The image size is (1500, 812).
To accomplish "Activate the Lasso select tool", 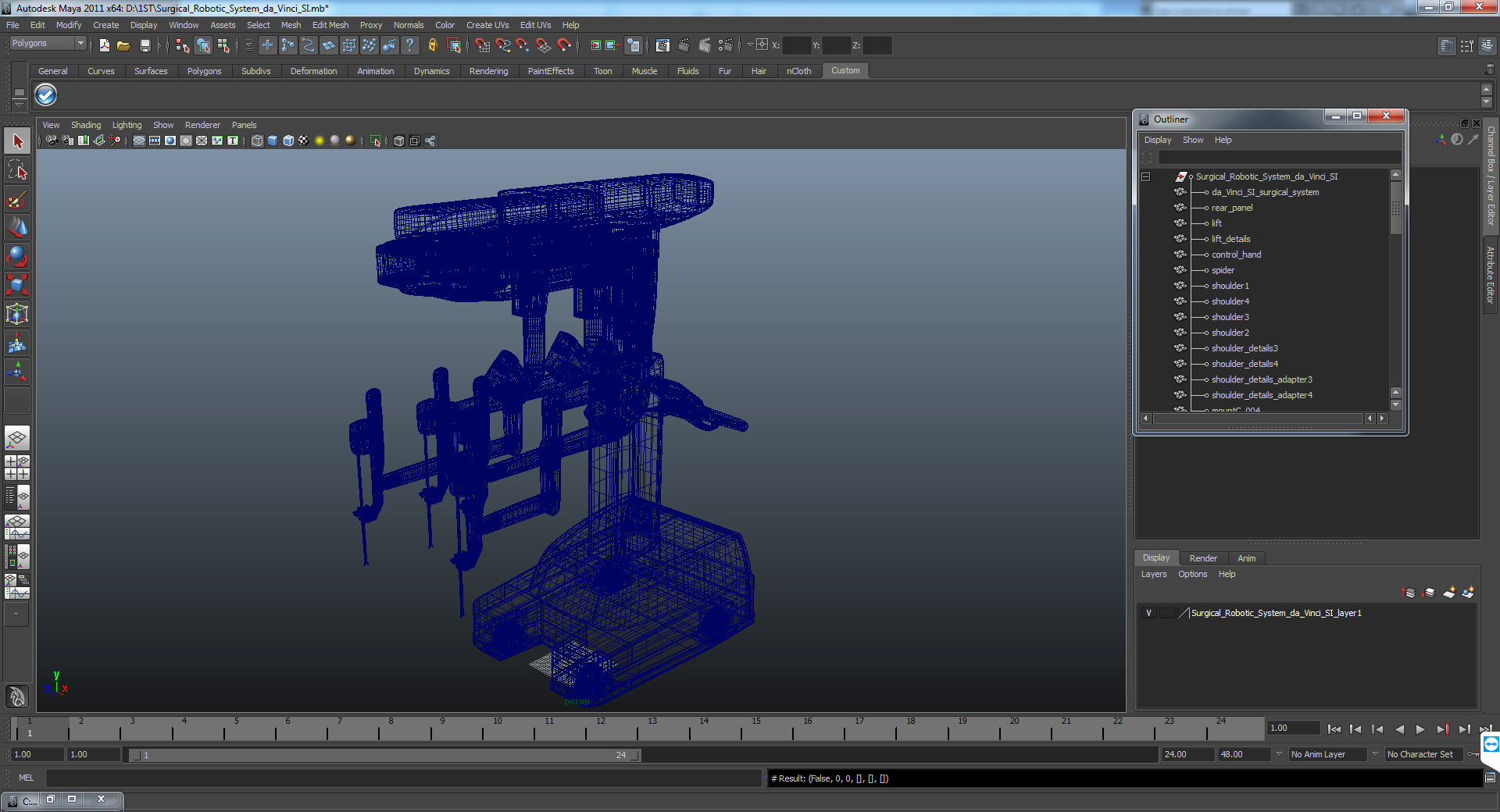I will [17, 170].
